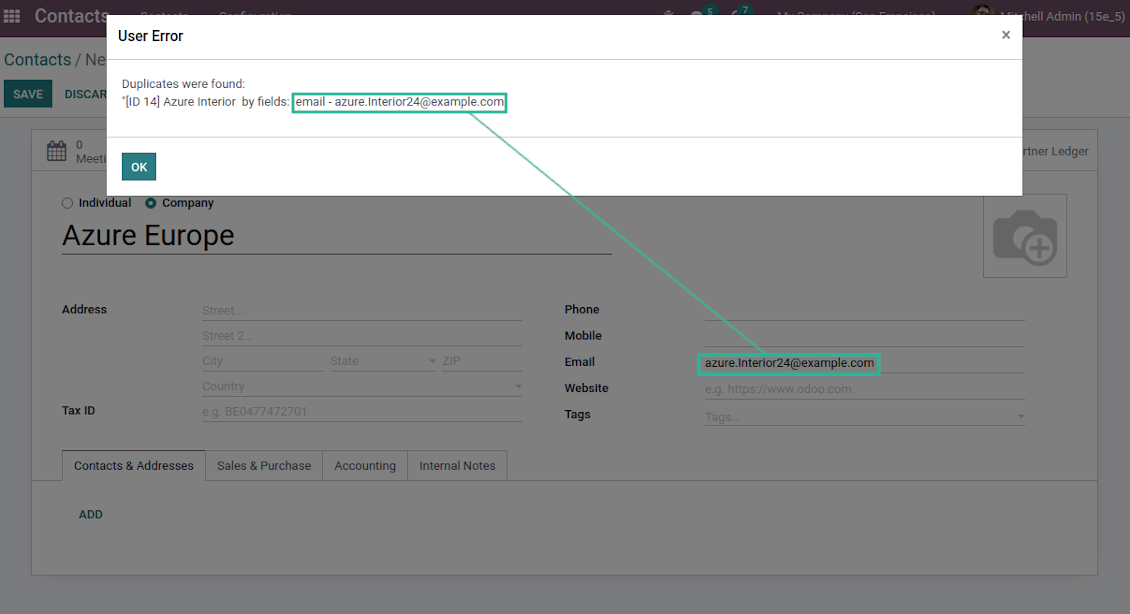Click the Street address field

(362, 311)
